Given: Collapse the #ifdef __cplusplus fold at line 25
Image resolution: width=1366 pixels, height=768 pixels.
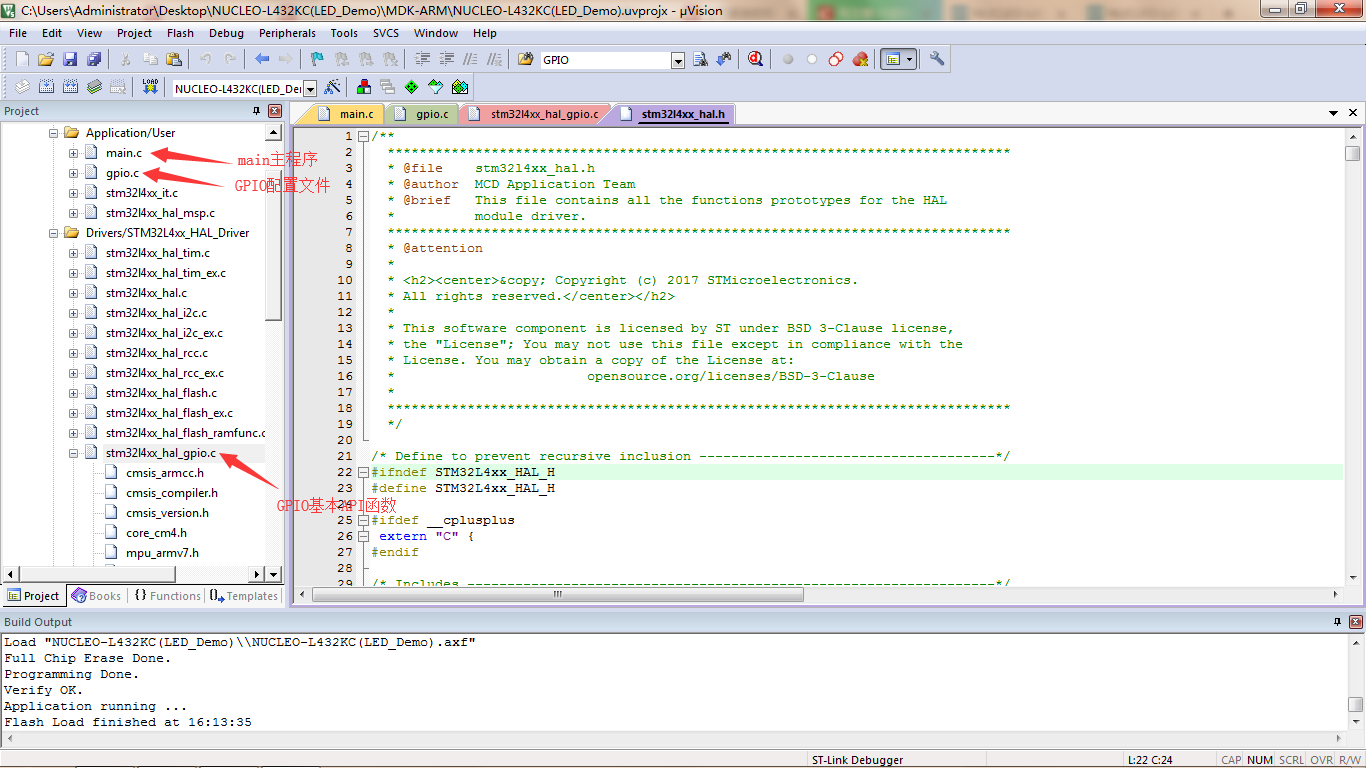Looking at the screenshot, I should (x=363, y=520).
